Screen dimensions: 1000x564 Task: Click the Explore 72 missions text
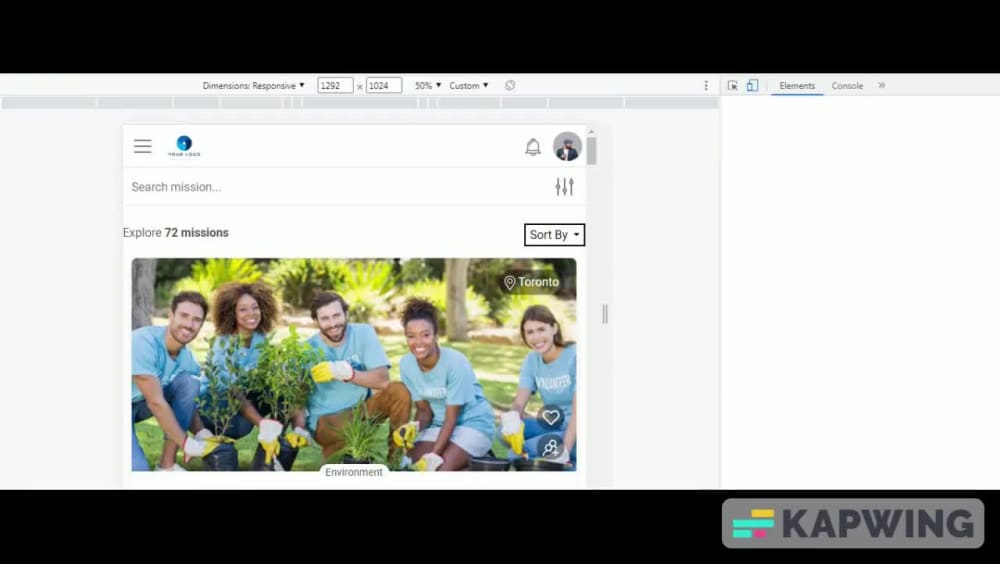pyautogui.click(x=175, y=233)
